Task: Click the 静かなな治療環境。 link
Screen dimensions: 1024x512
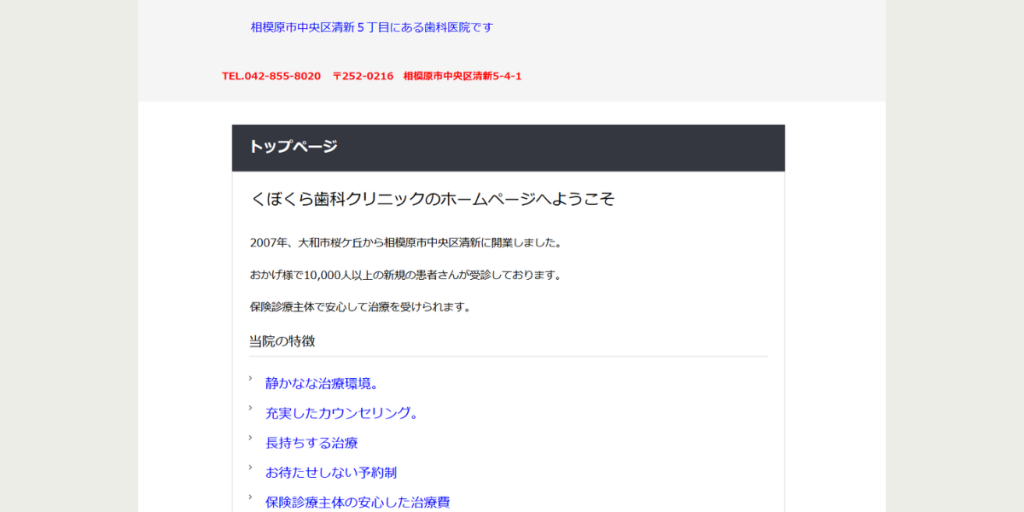Action: click(322, 384)
